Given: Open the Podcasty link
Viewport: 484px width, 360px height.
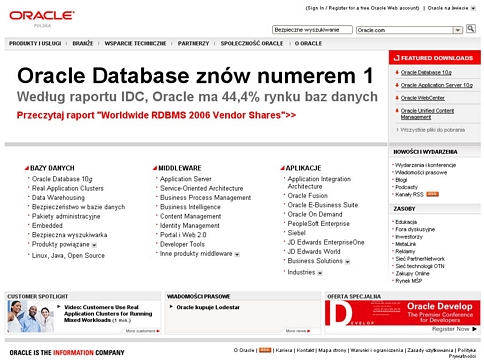Looking at the screenshot, I should pyautogui.click(x=406, y=187).
